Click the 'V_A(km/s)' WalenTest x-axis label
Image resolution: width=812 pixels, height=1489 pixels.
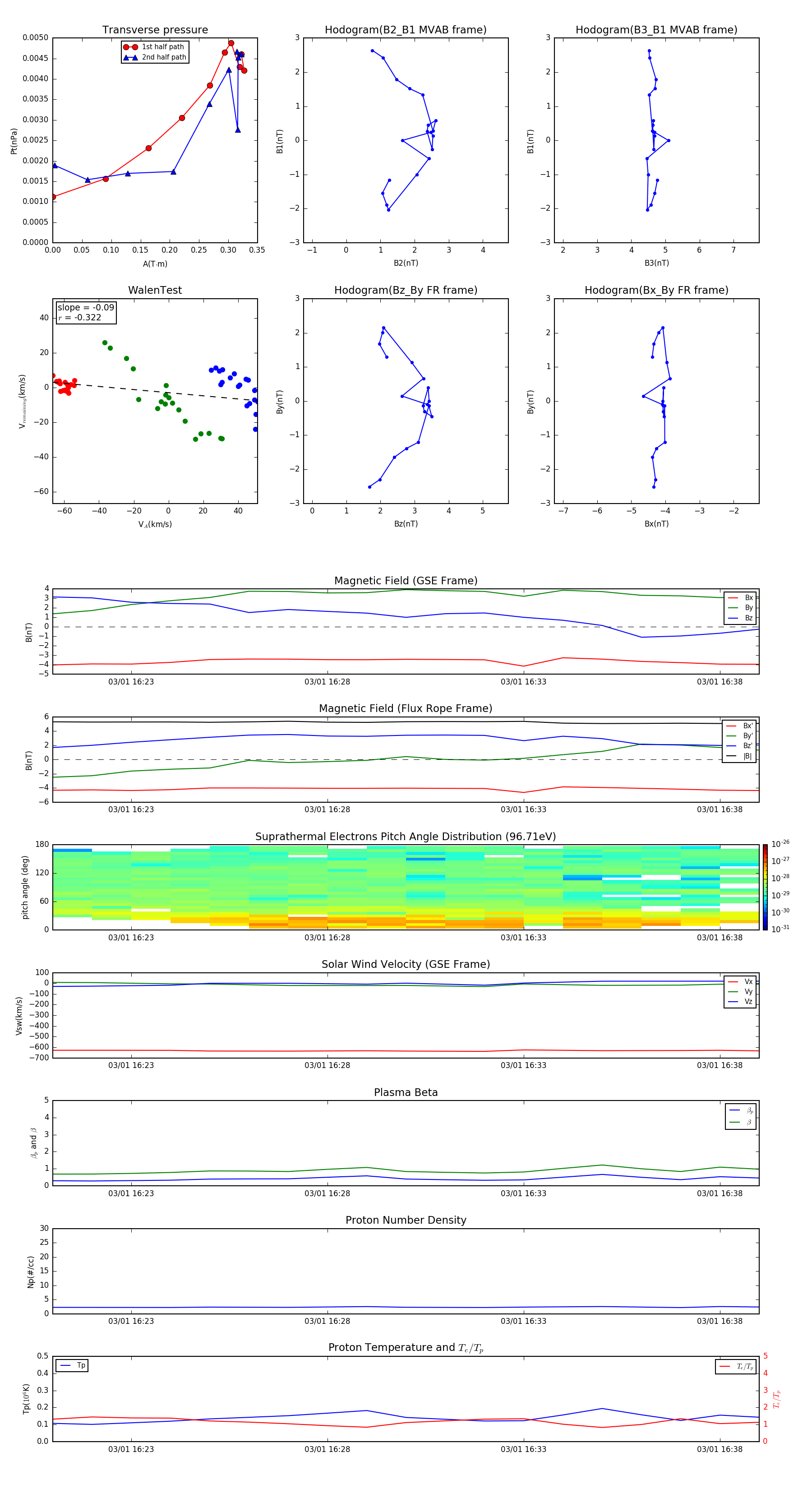point(155,524)
